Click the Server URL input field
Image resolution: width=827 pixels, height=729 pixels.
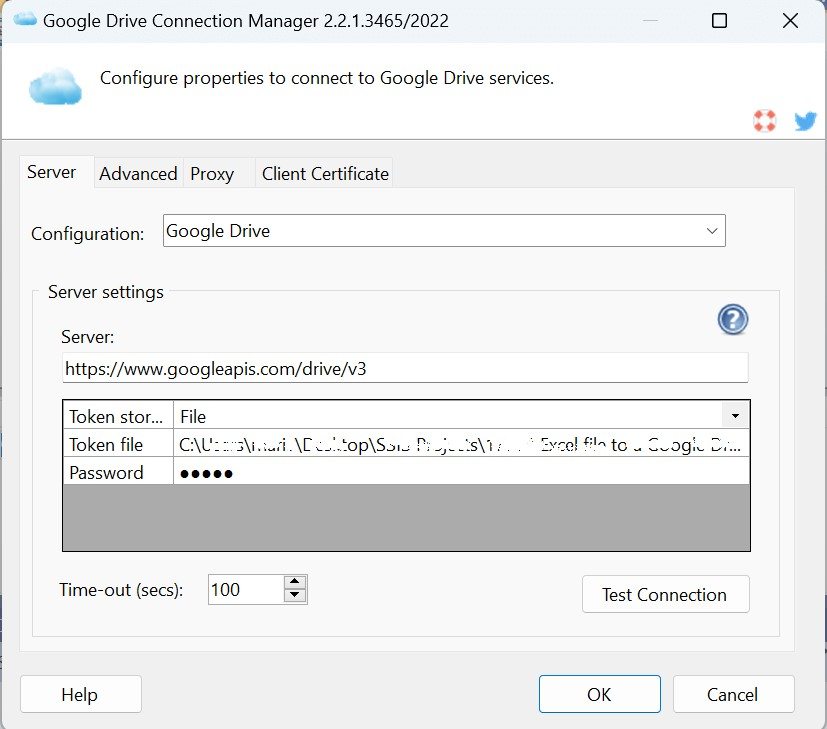405,368
